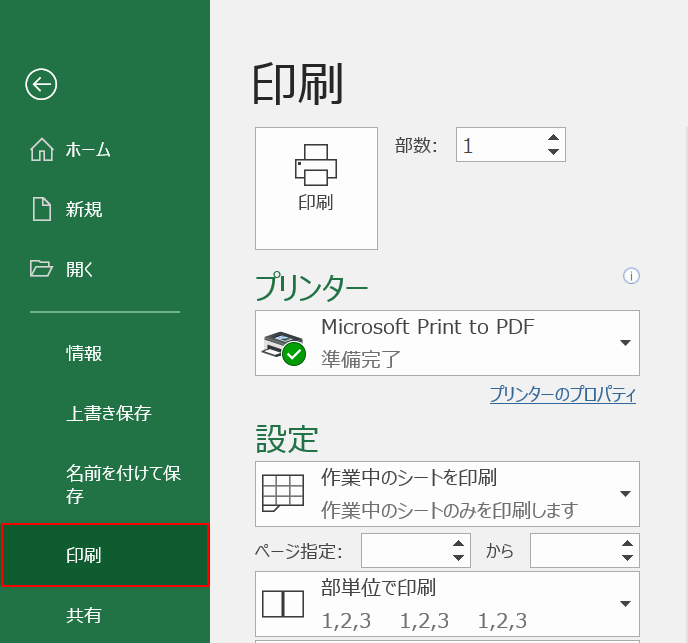Click the large 印刷 print button

coord(316,188)
